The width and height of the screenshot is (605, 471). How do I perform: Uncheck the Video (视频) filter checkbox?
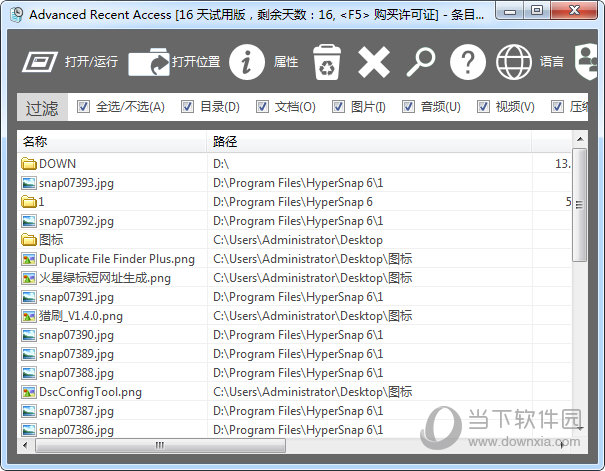point(483,106)
